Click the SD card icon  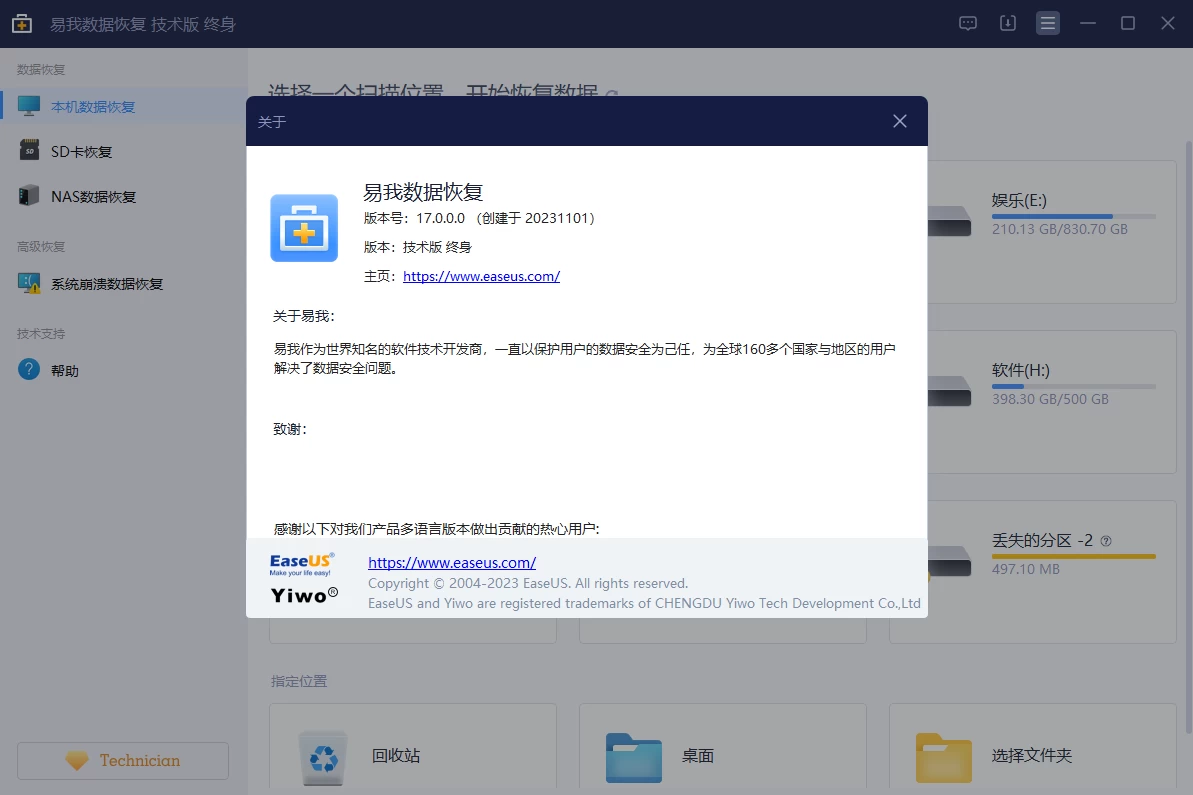point(29,150)
